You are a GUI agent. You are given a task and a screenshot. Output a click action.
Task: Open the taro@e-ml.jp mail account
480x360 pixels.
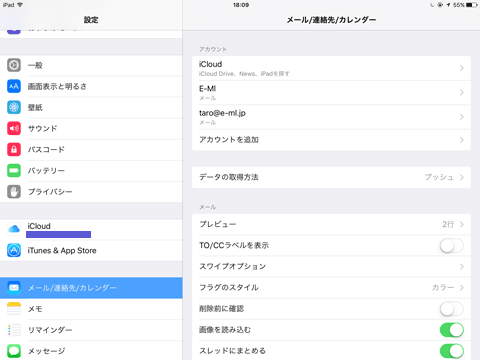[331, 117]
